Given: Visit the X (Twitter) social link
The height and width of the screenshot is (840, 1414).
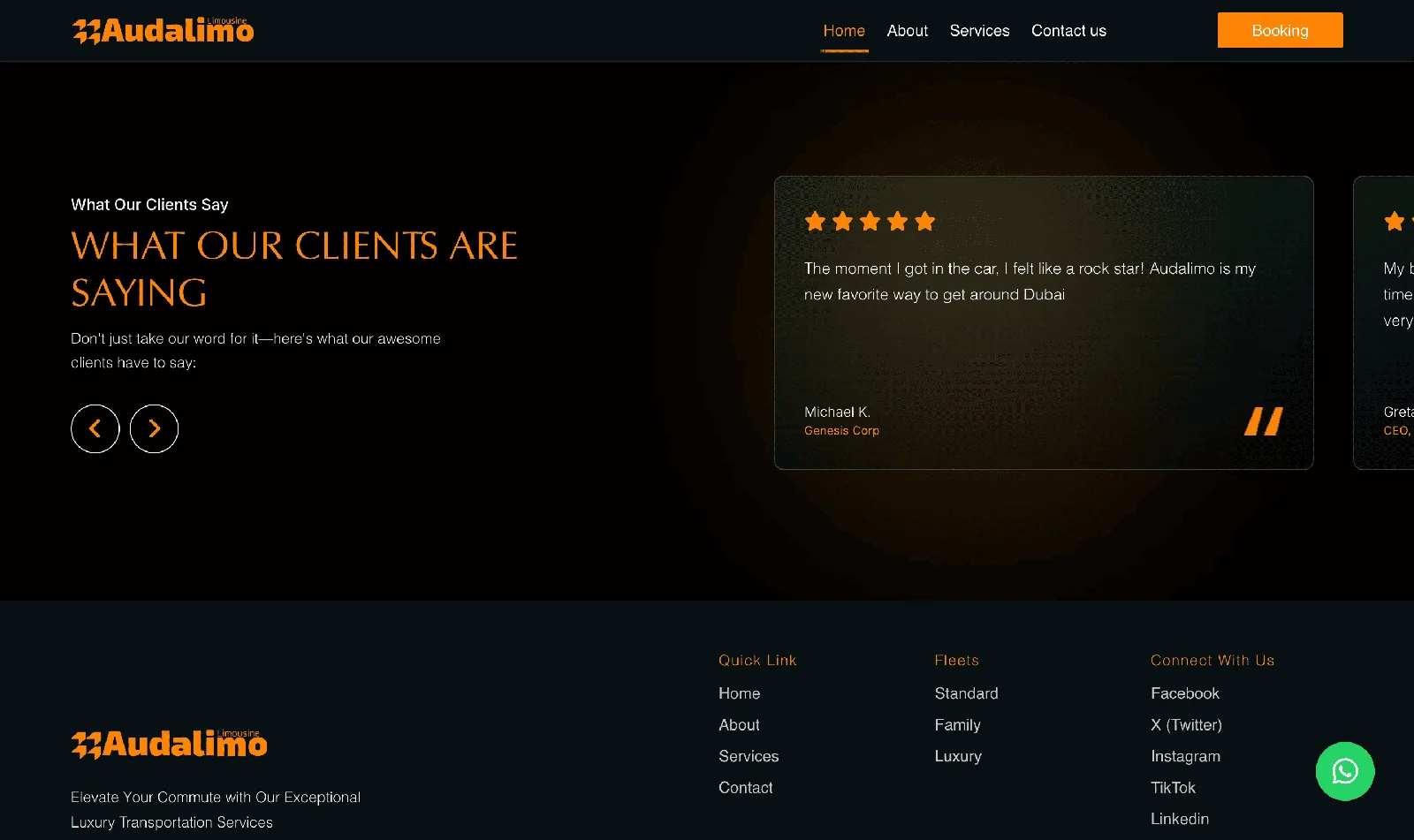Looking at the screenshot, I should point(1186,725).
